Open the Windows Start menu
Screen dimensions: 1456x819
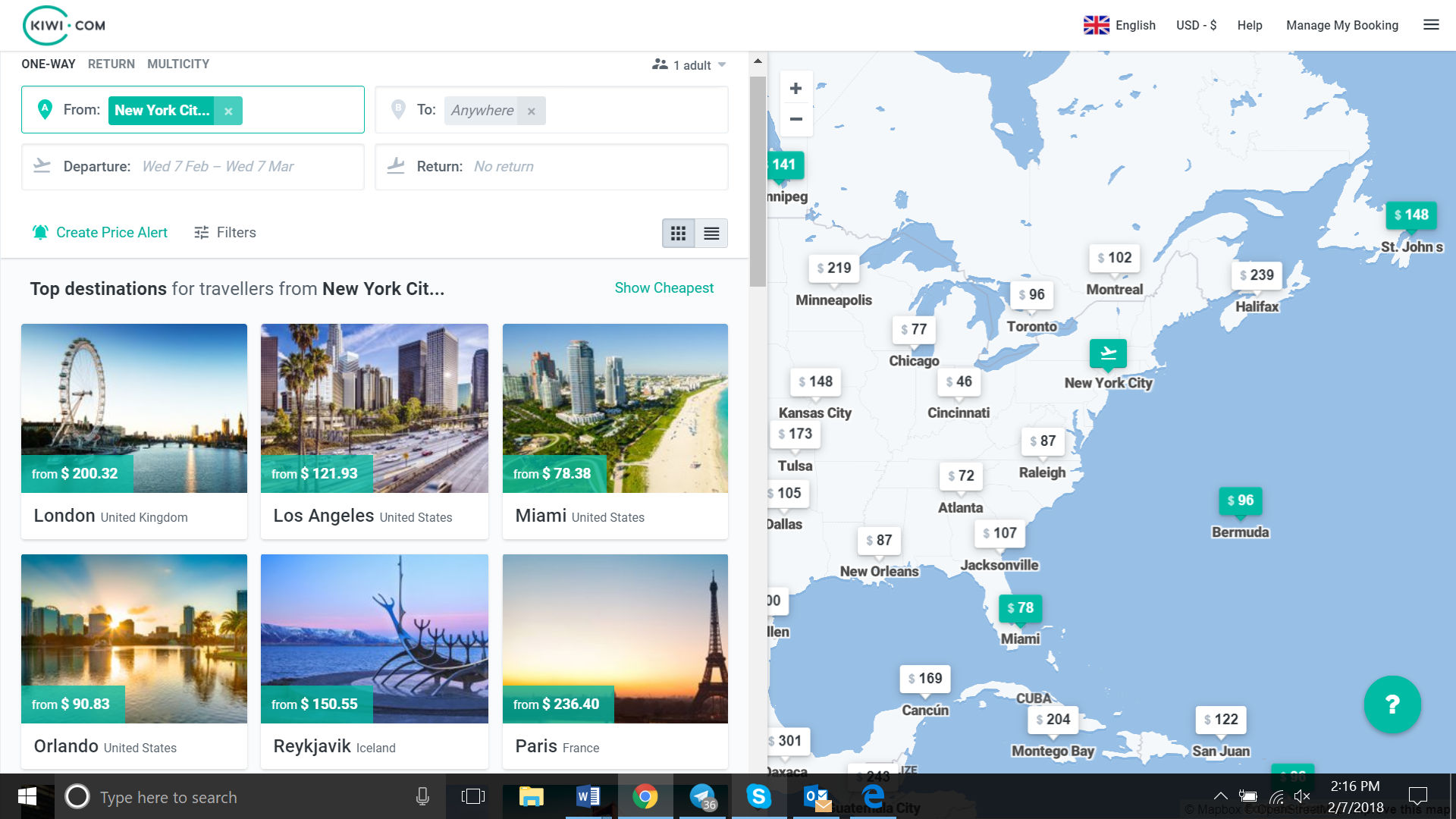[x=27, y=796]
